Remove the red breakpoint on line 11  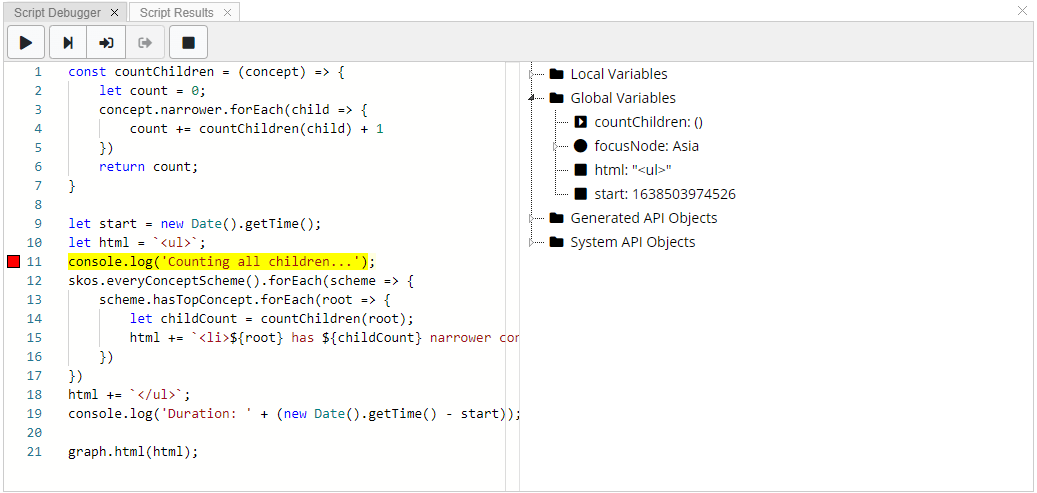[x=13, y=262]
